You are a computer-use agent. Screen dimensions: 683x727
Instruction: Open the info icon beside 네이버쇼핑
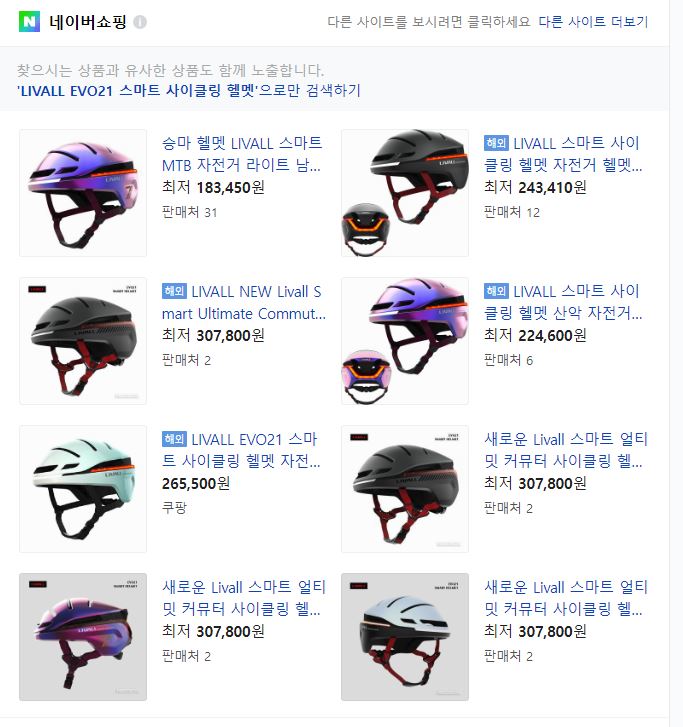point(140,22)
